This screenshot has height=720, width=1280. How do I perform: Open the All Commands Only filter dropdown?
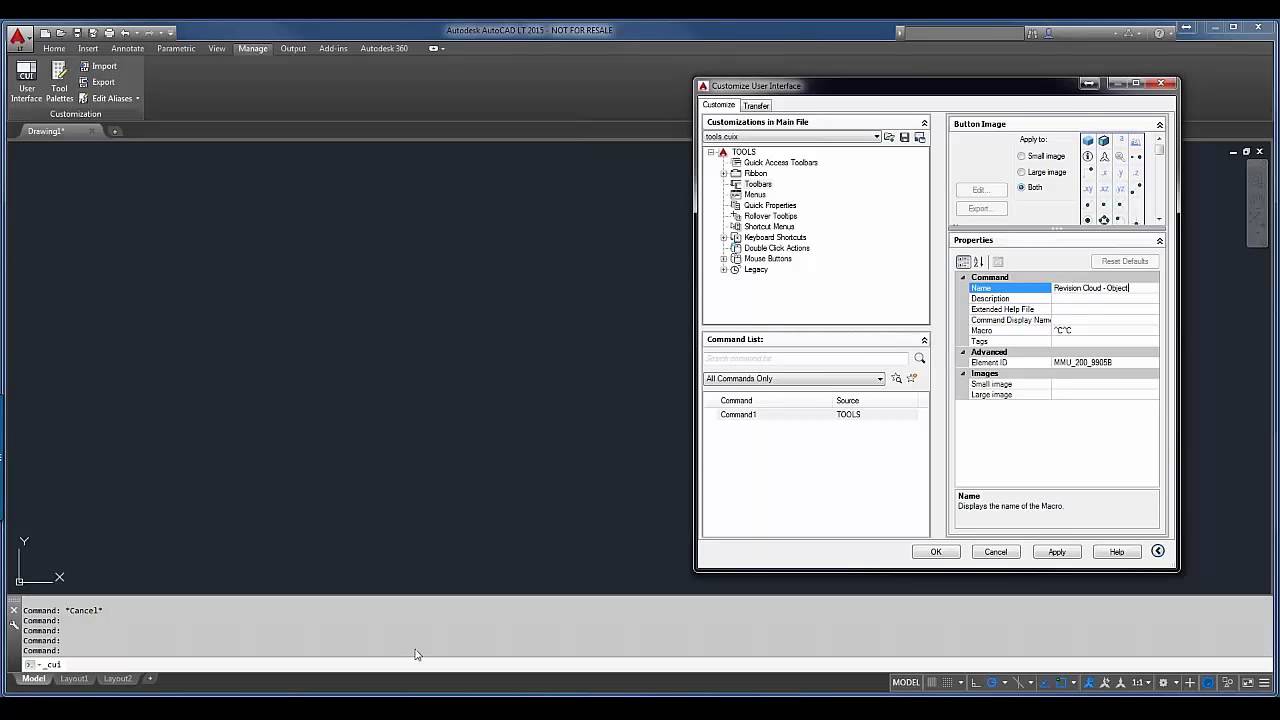pyautogui.click(x=880, y=378)
